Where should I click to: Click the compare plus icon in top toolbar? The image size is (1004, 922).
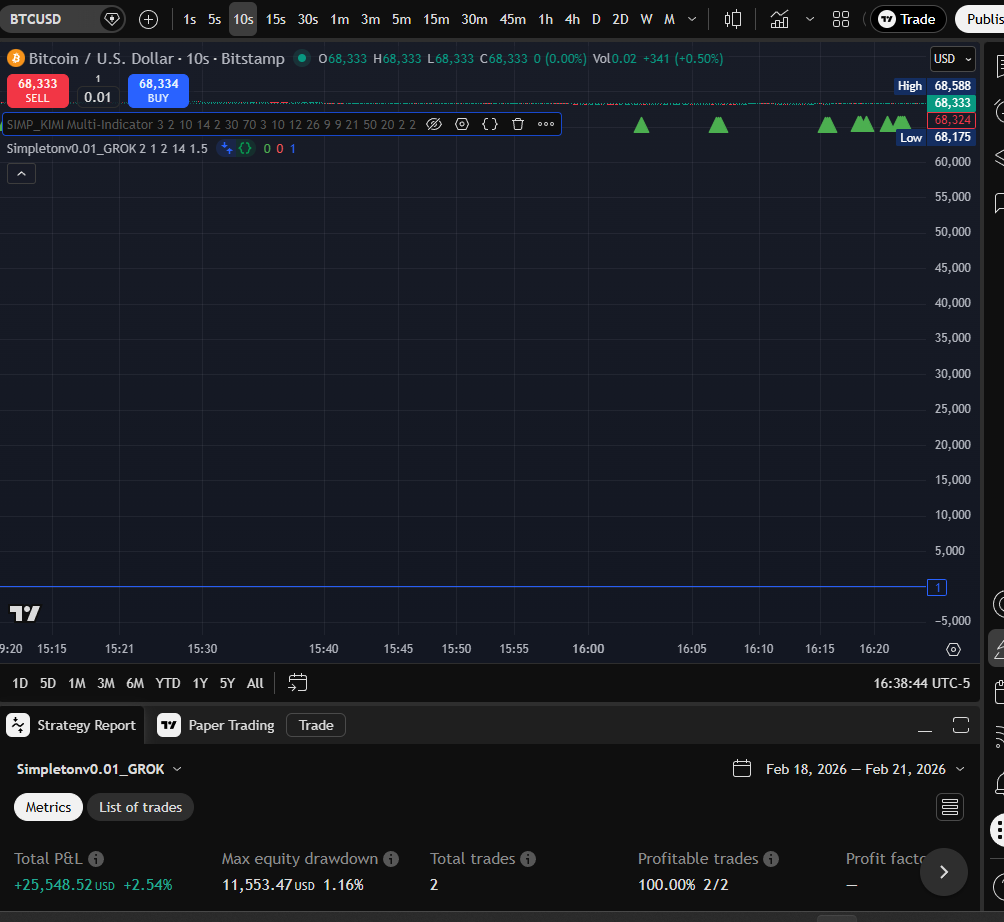tap(148, 19)
